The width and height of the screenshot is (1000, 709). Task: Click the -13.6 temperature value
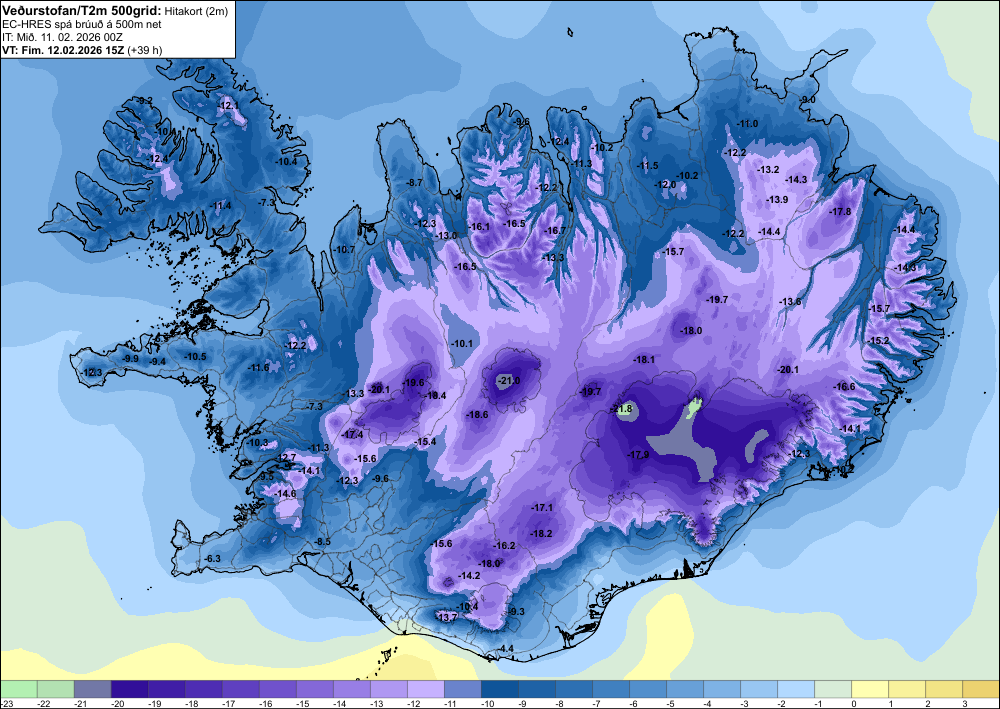tap(791, 302)
